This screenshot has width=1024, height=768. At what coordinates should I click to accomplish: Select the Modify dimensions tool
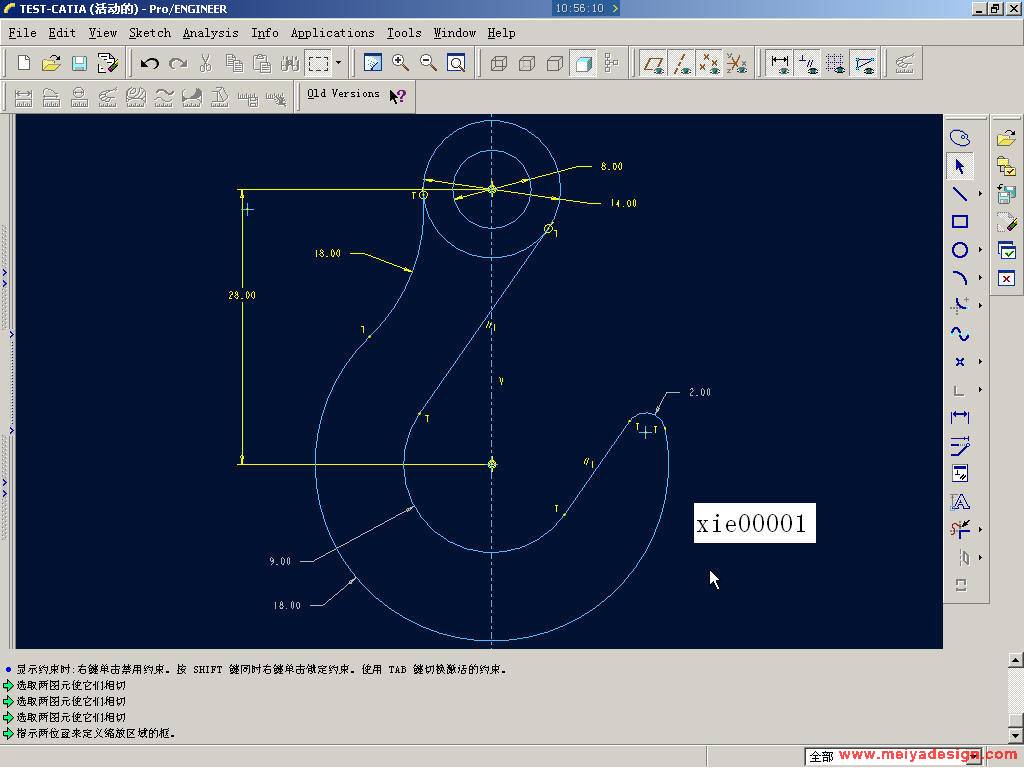pos(959,445)
